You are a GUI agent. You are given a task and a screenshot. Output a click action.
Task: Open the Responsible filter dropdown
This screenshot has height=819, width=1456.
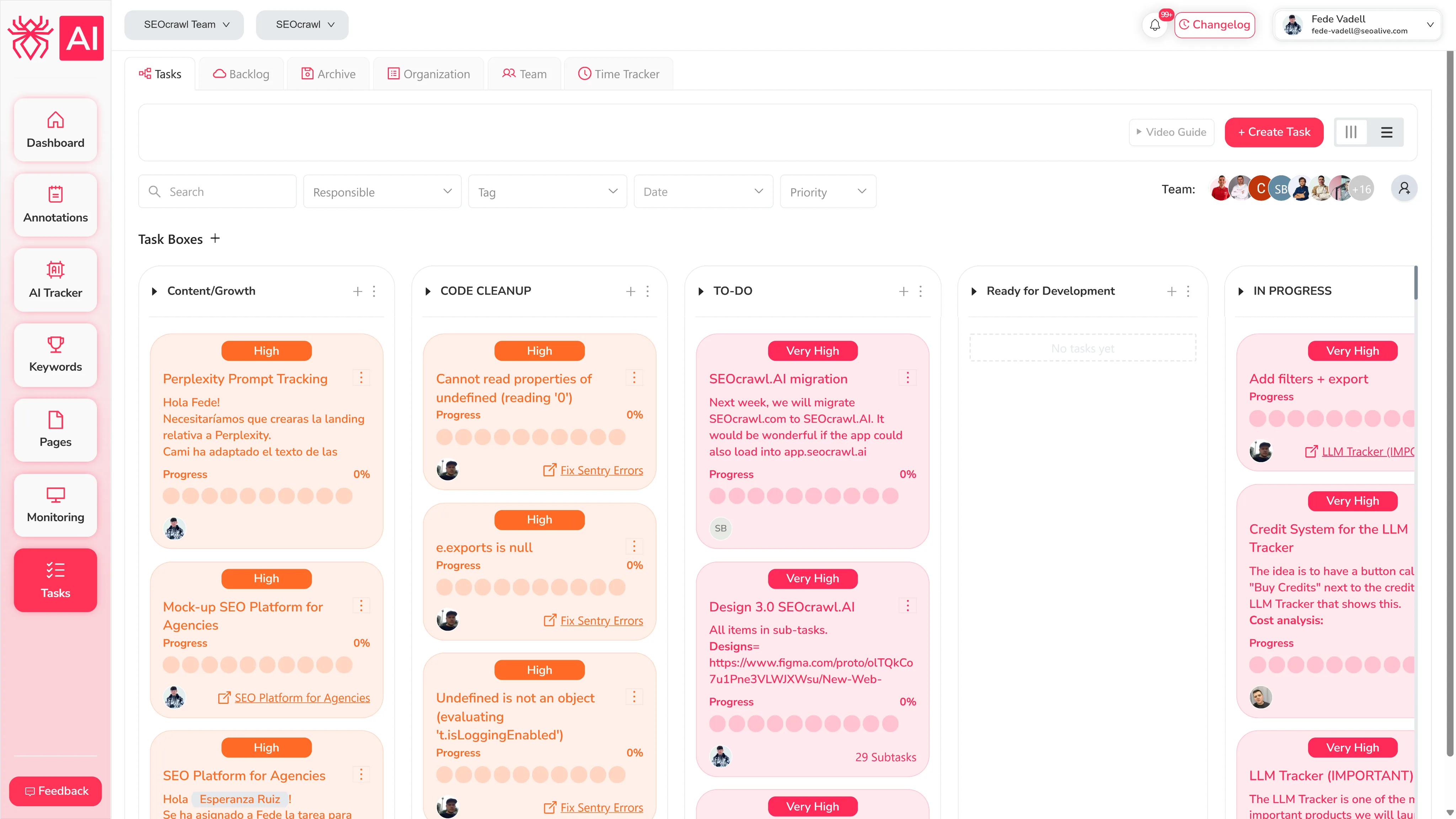382,192
